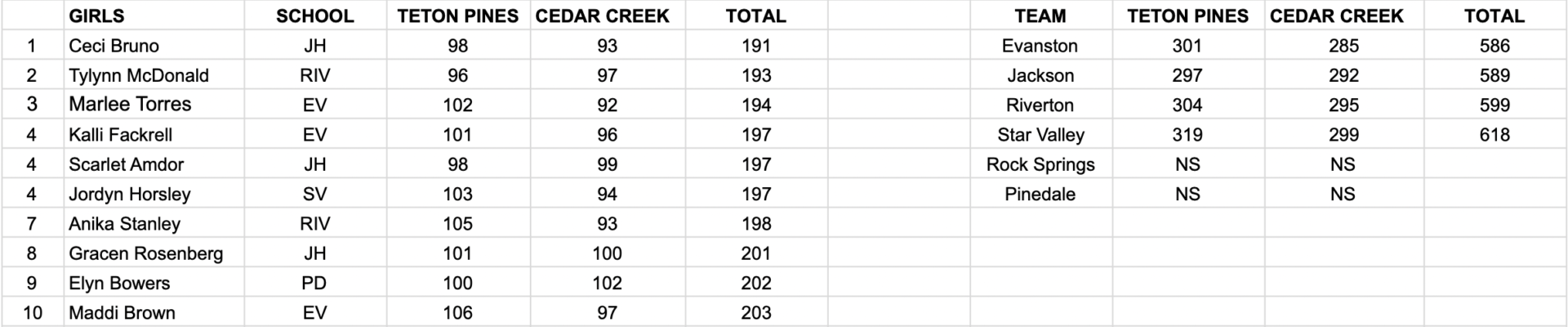
Task: Select Scarlet Amdor's Cedar Creek score 99
Action: (607, 164)
